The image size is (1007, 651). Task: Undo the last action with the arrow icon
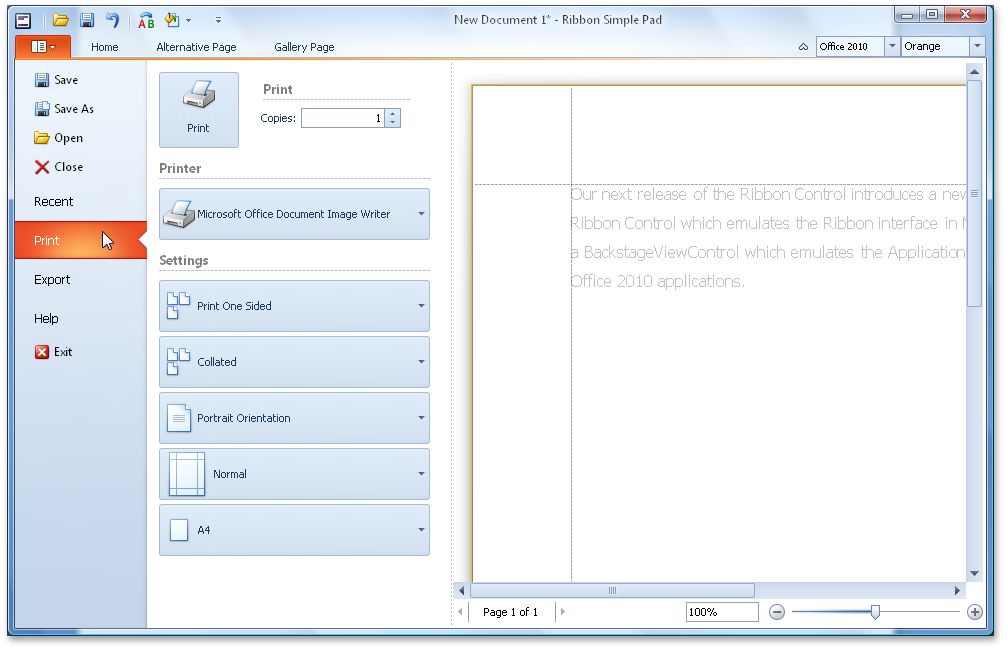pos(113,20)
